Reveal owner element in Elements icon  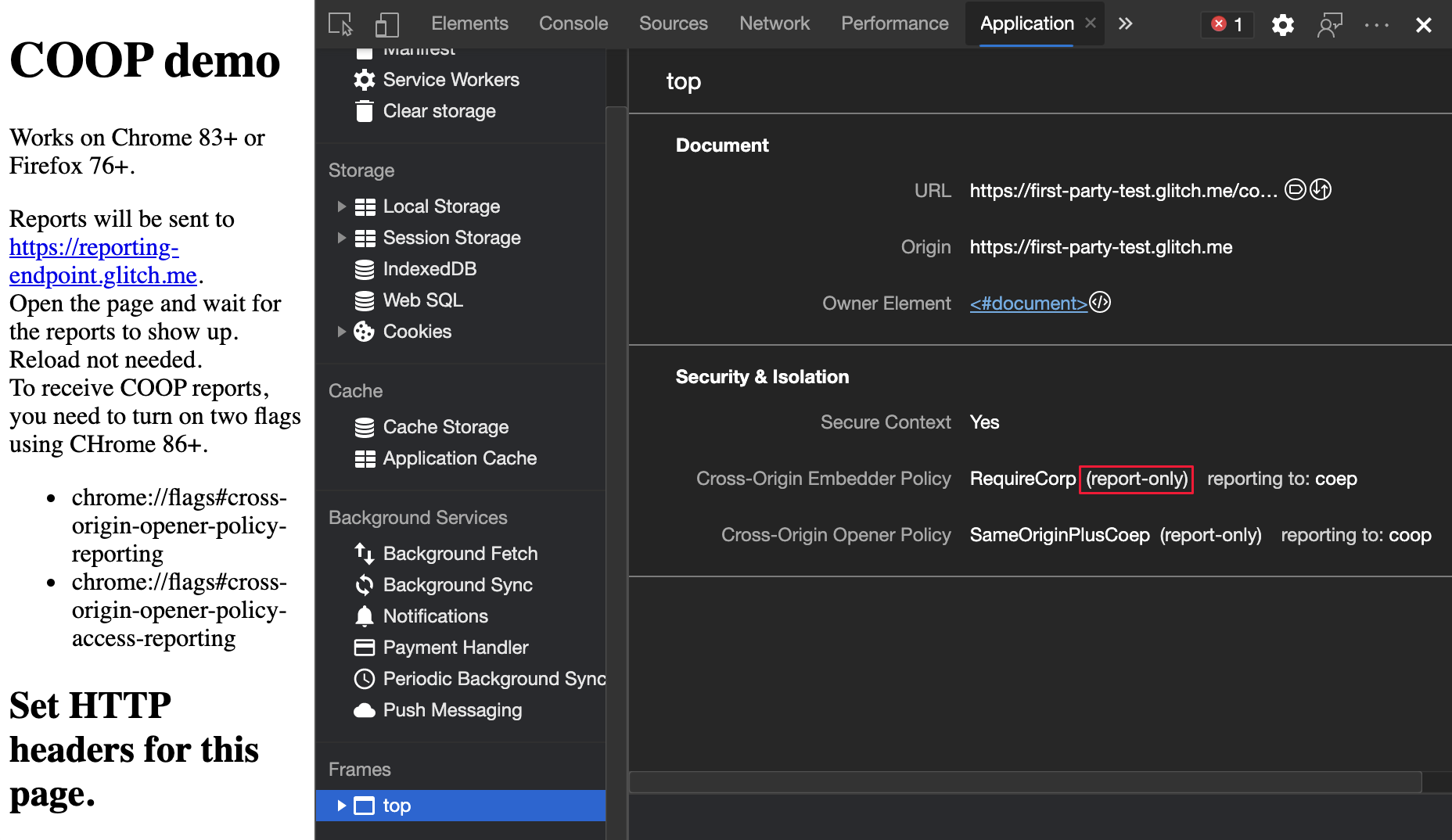1100,303
